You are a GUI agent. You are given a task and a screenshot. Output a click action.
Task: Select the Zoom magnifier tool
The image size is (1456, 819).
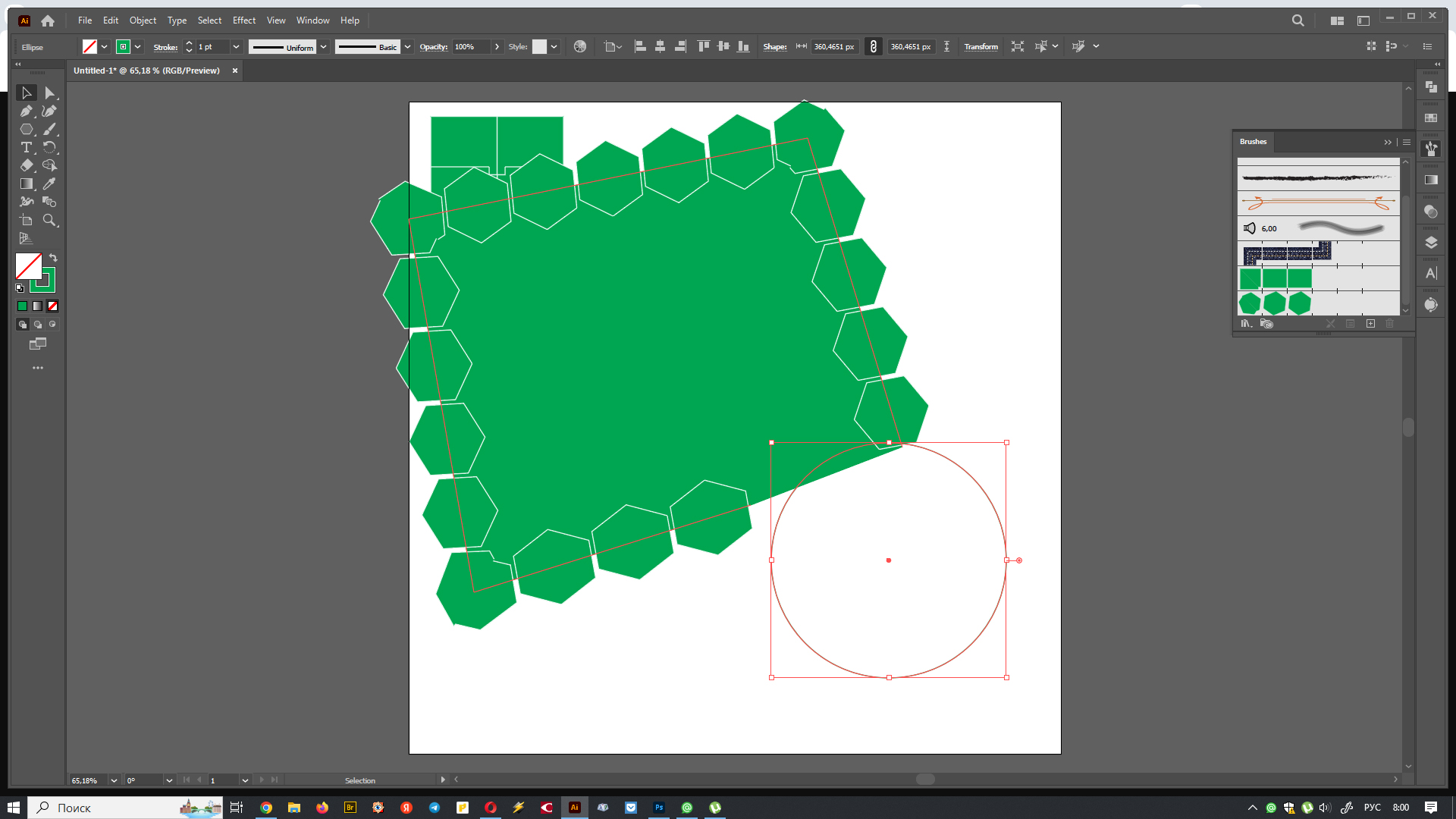pos(49,220)
